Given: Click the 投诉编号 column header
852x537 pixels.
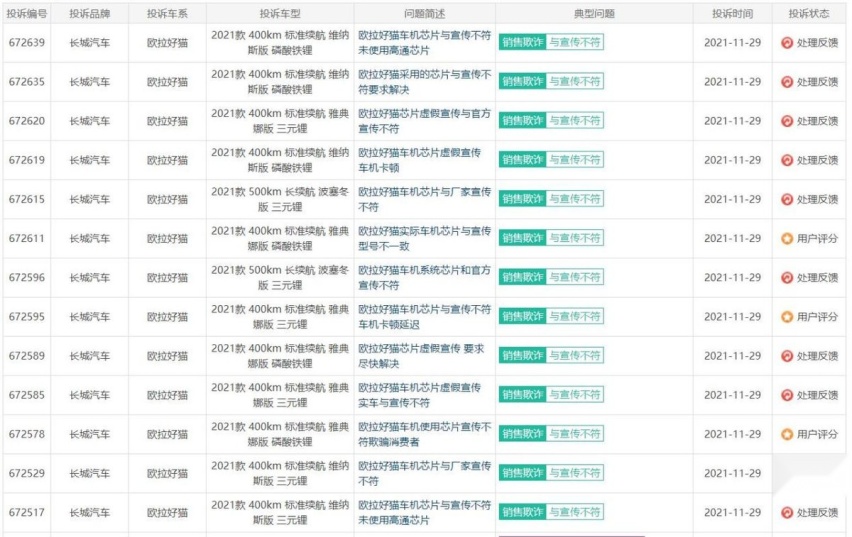Looking at the screenshot, I should (x=27, y=14).
